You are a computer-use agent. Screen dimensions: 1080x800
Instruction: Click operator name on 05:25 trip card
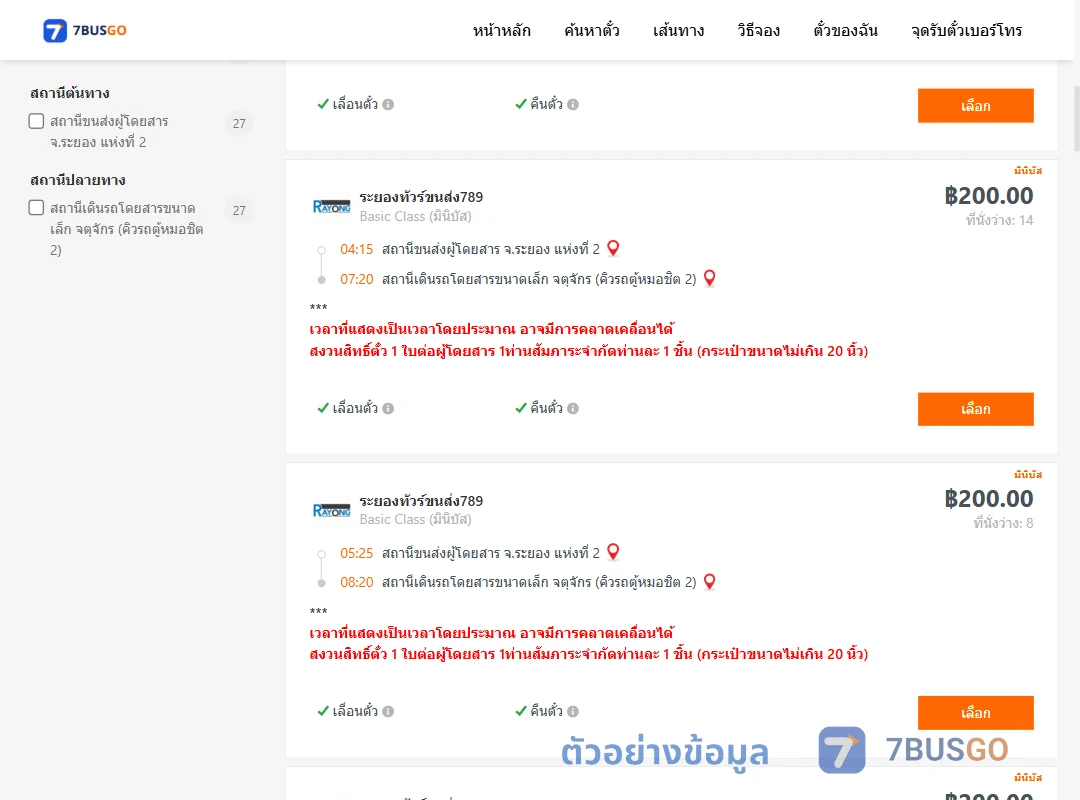[421, 501]
